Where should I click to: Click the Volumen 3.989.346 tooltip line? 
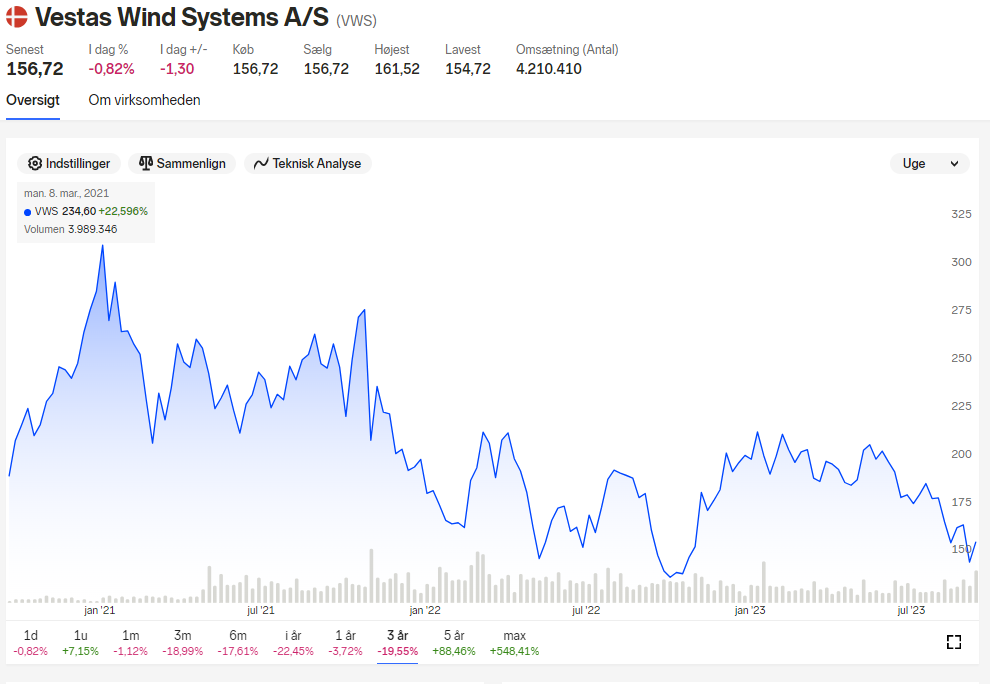[x=71, y=229]
